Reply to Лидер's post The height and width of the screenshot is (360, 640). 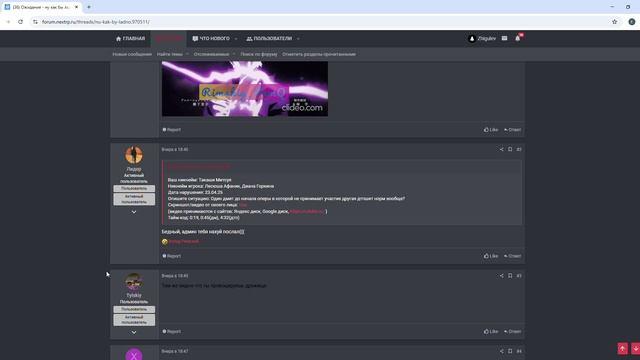(512, 256)
